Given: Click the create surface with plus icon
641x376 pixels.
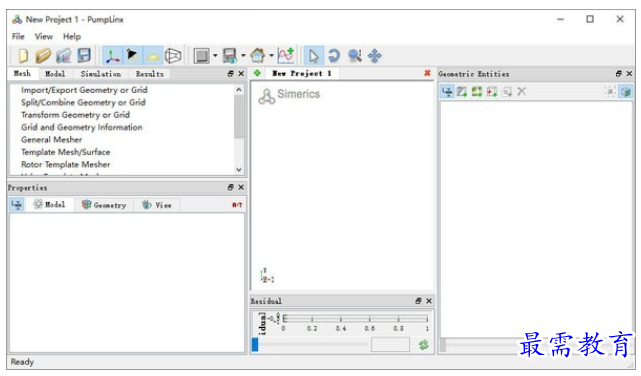Looking at the screenshot, I should (462, 92).
